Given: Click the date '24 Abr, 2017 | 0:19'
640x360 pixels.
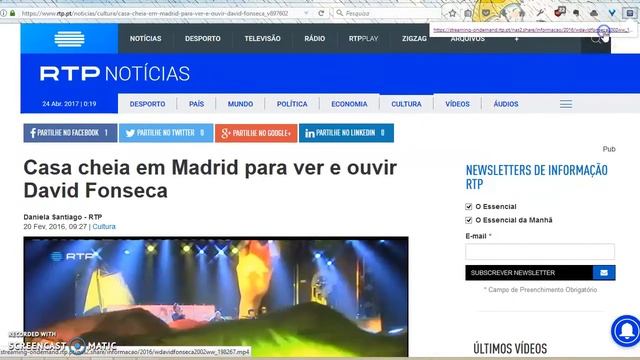Looking at the screenshot, I should pyautogui.click(x=69, y=104).
